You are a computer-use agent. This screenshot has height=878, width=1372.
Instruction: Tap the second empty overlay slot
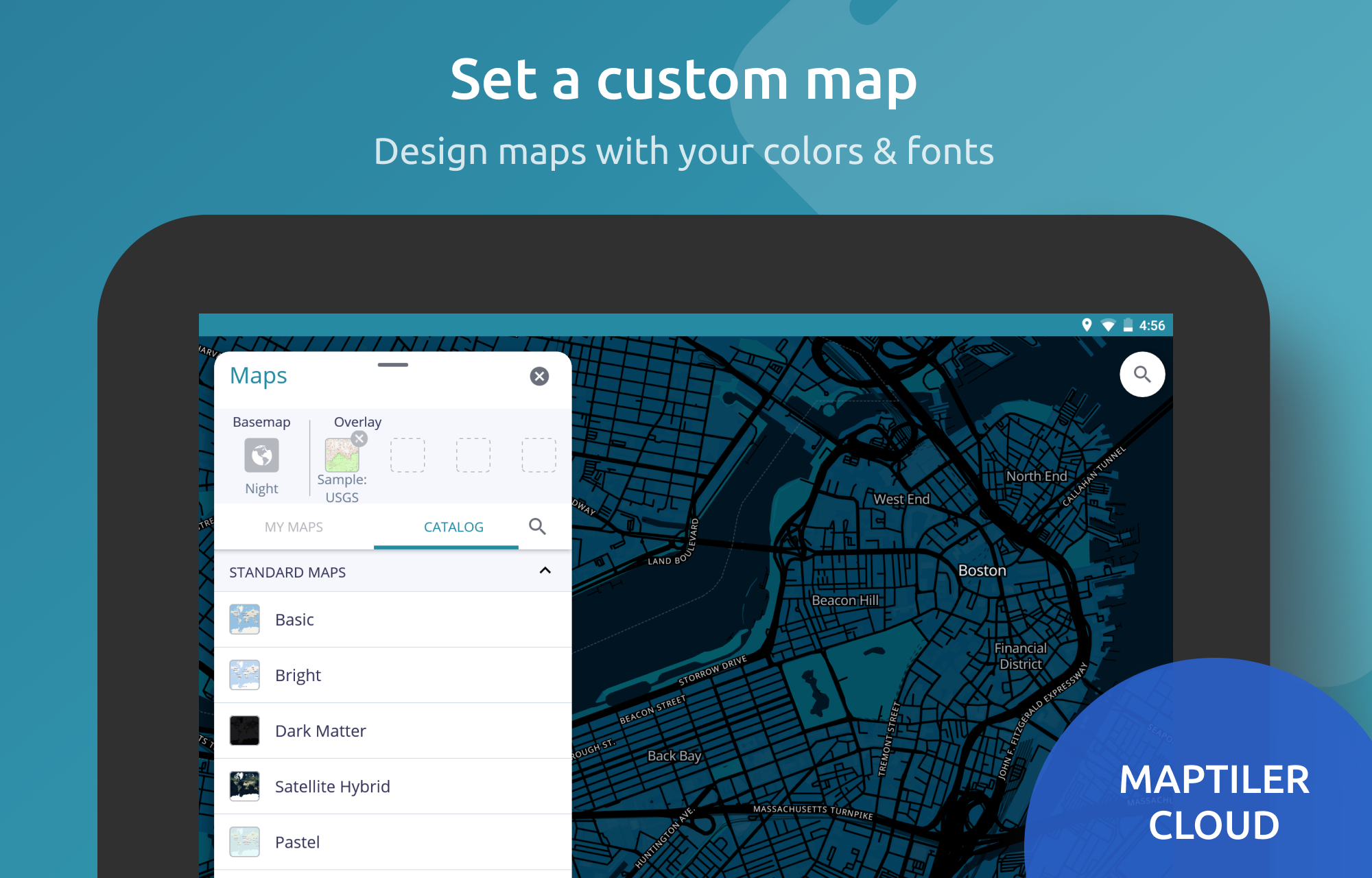coord(473,455)
